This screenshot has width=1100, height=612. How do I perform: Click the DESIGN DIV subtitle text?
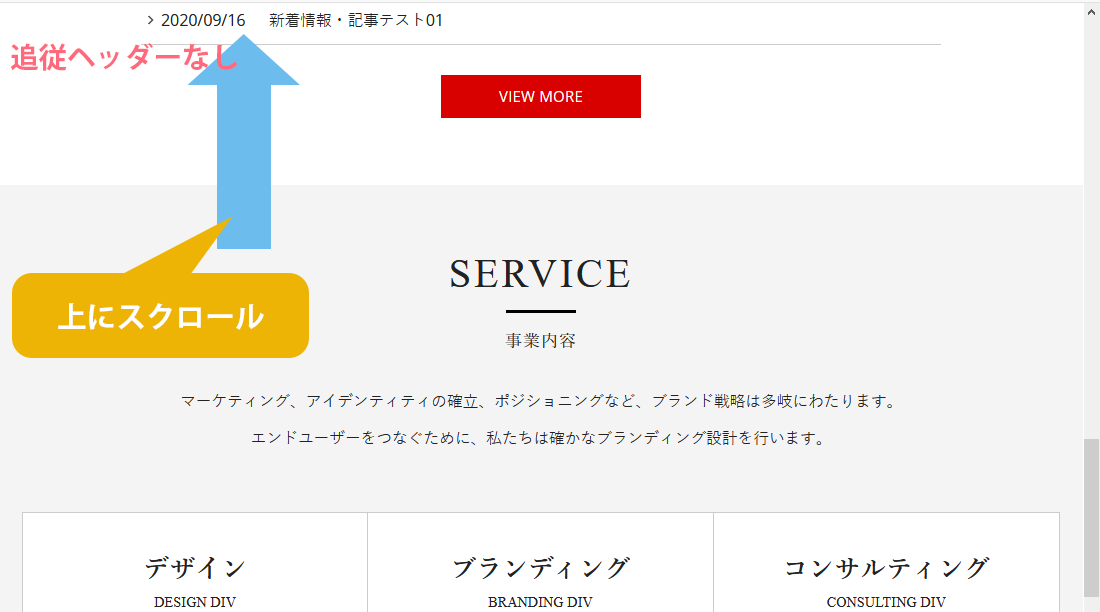[x=195, y=602]
